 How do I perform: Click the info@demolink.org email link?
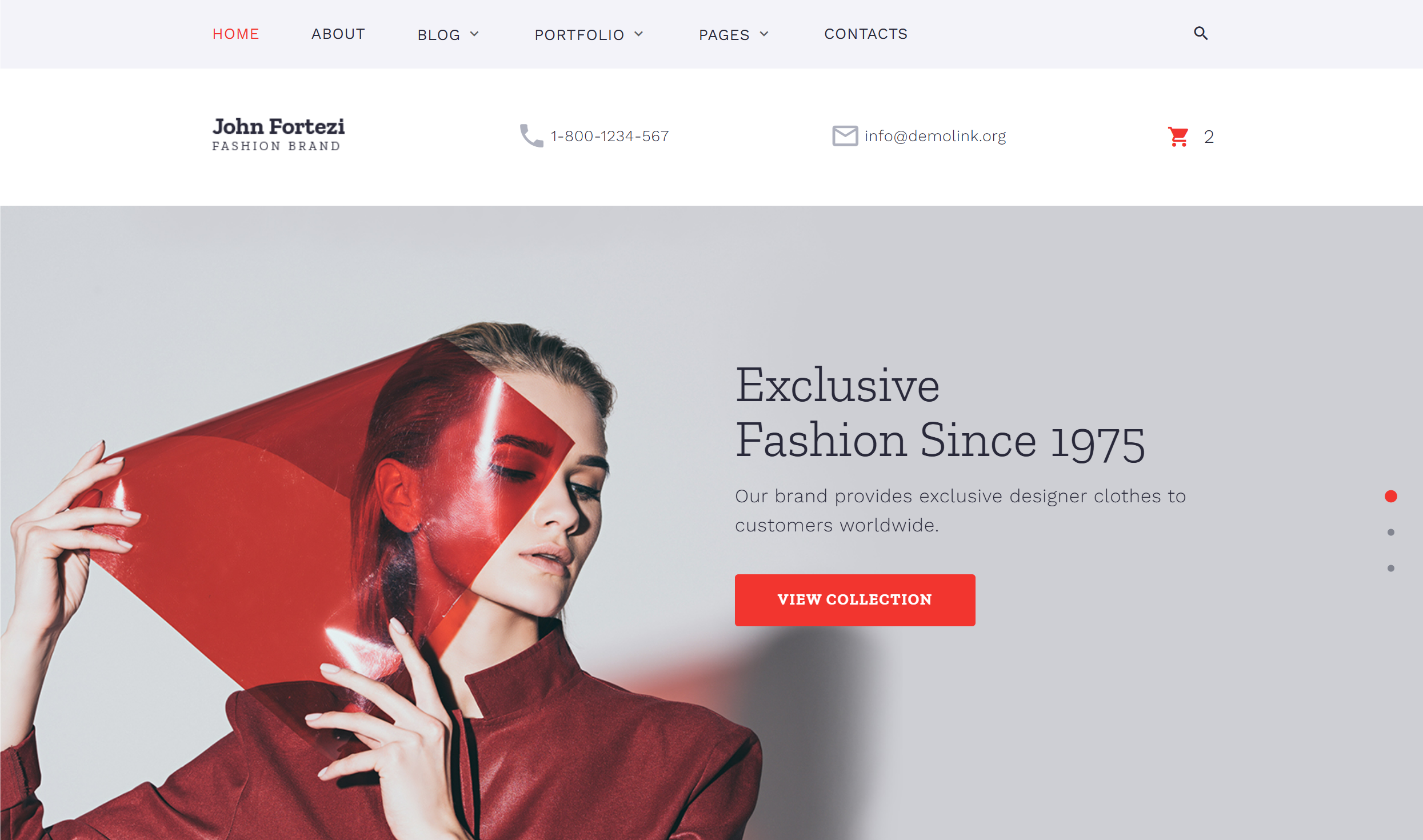tap(935, 136)
